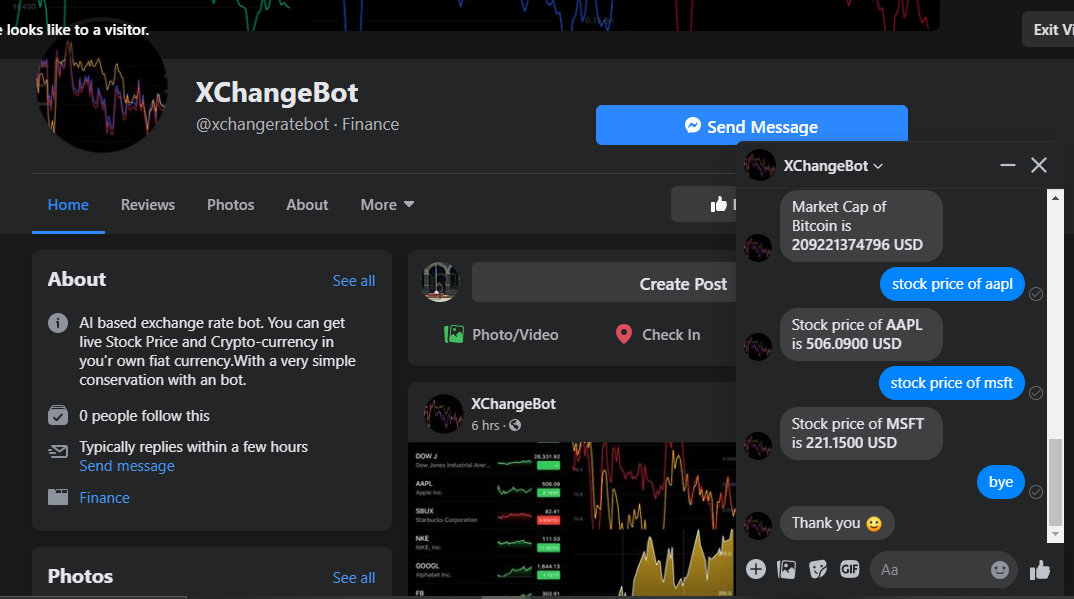Open the Reviews tab

tap(147, 205)
